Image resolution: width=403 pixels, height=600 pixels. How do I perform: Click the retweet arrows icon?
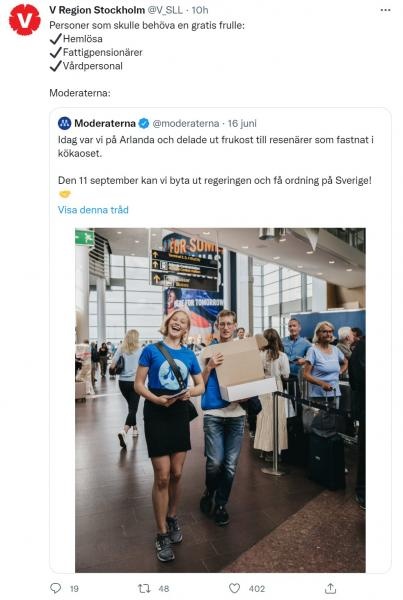[x=144, y=588]
